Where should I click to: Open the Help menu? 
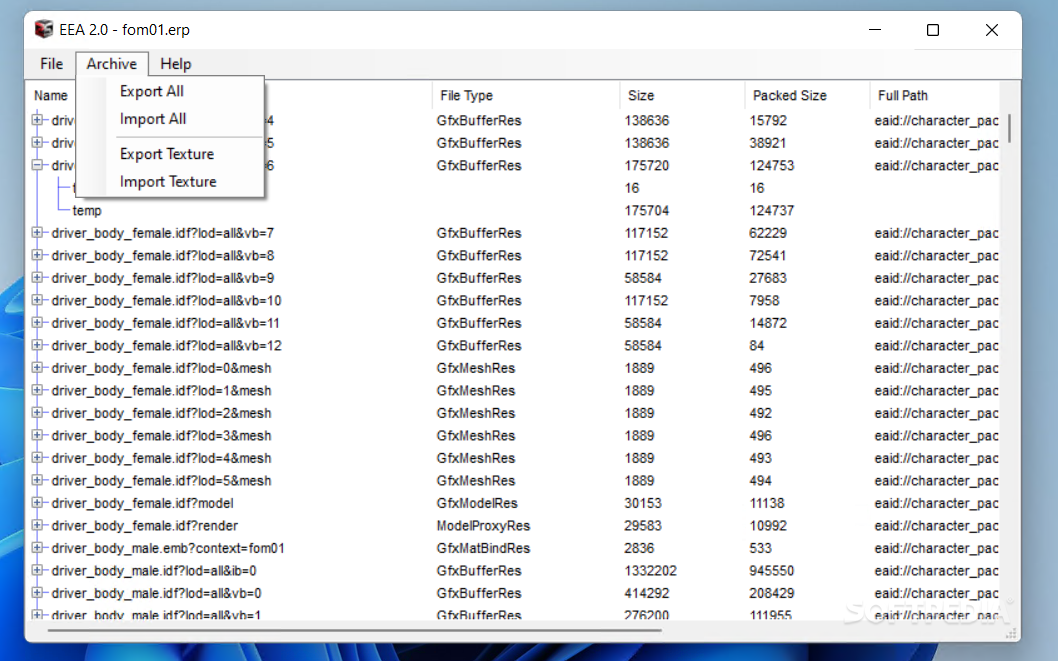[175, 64]
